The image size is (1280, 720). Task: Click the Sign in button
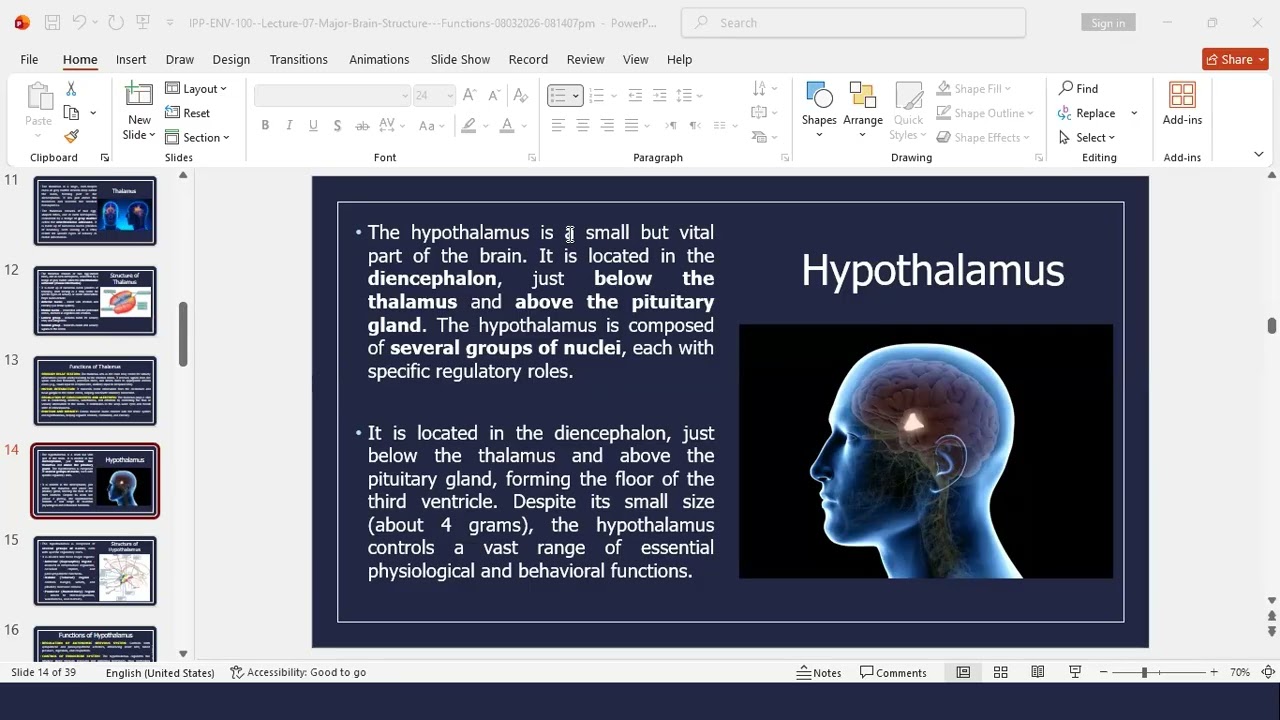(1108, 23)
